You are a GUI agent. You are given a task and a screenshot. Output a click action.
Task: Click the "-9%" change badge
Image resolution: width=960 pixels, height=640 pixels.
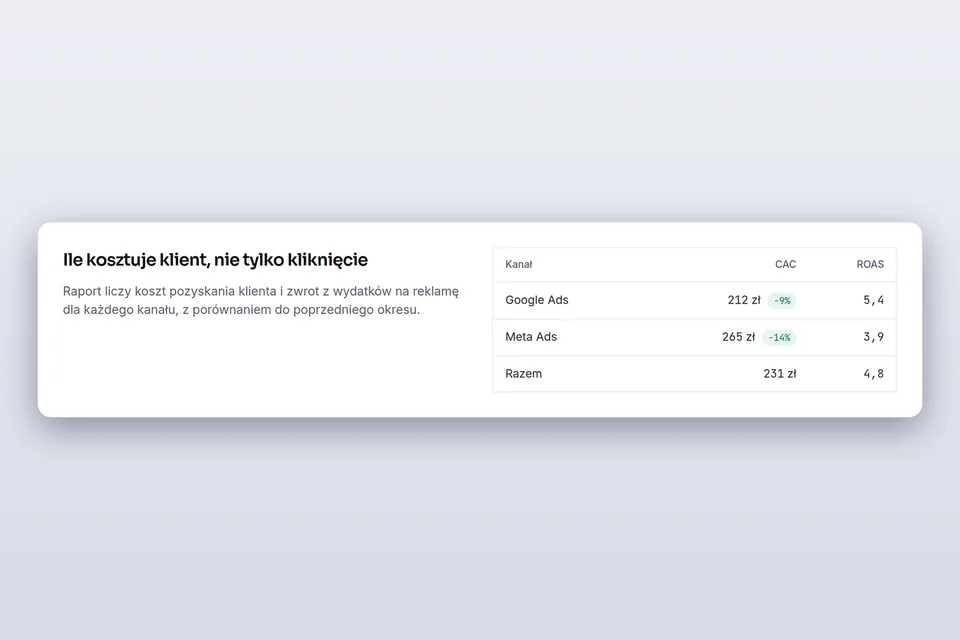[x=782, y=301]
